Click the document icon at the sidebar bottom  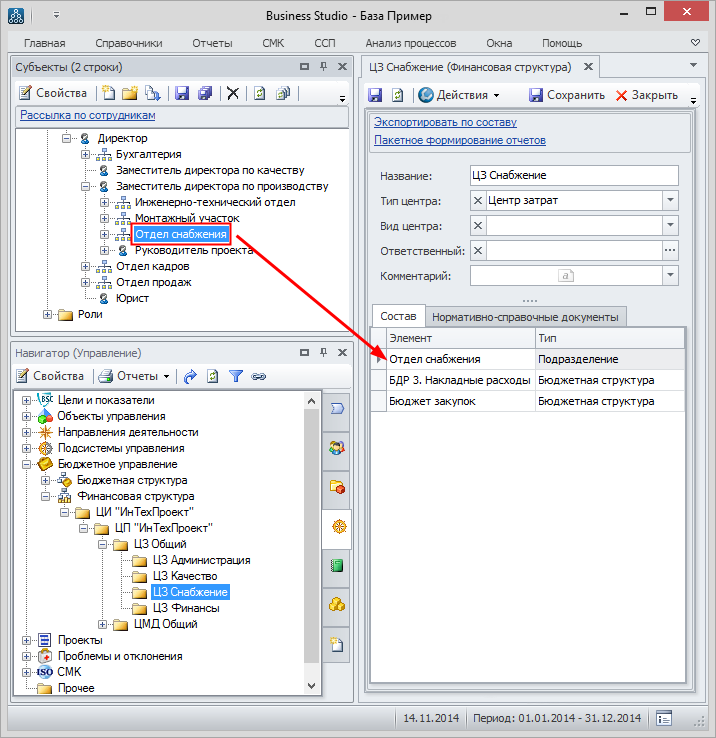[x=337, y=644]
